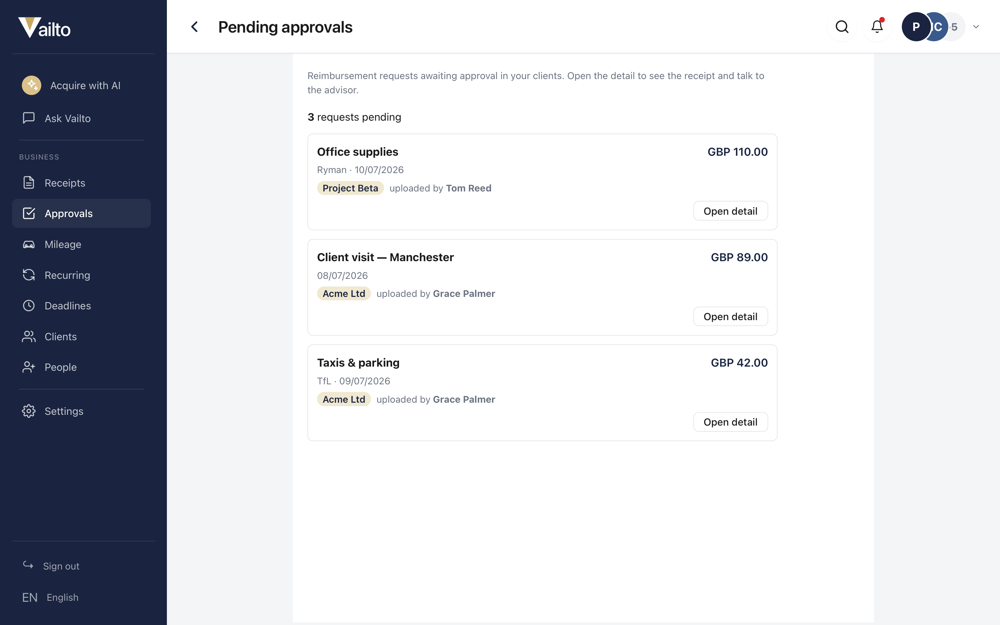Click the Clients people icon
1000x625 pixels.
(x=29, y=336)
